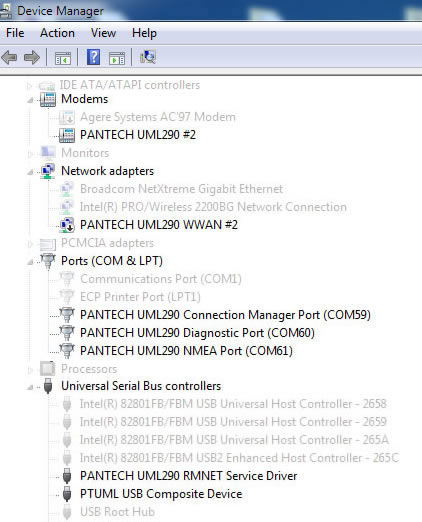The width and height of the screenshot is (422, 522).
Task: Click the Connection Manager Port (COM59) icon
Action: pyautogui.click(x=67, y=315)
